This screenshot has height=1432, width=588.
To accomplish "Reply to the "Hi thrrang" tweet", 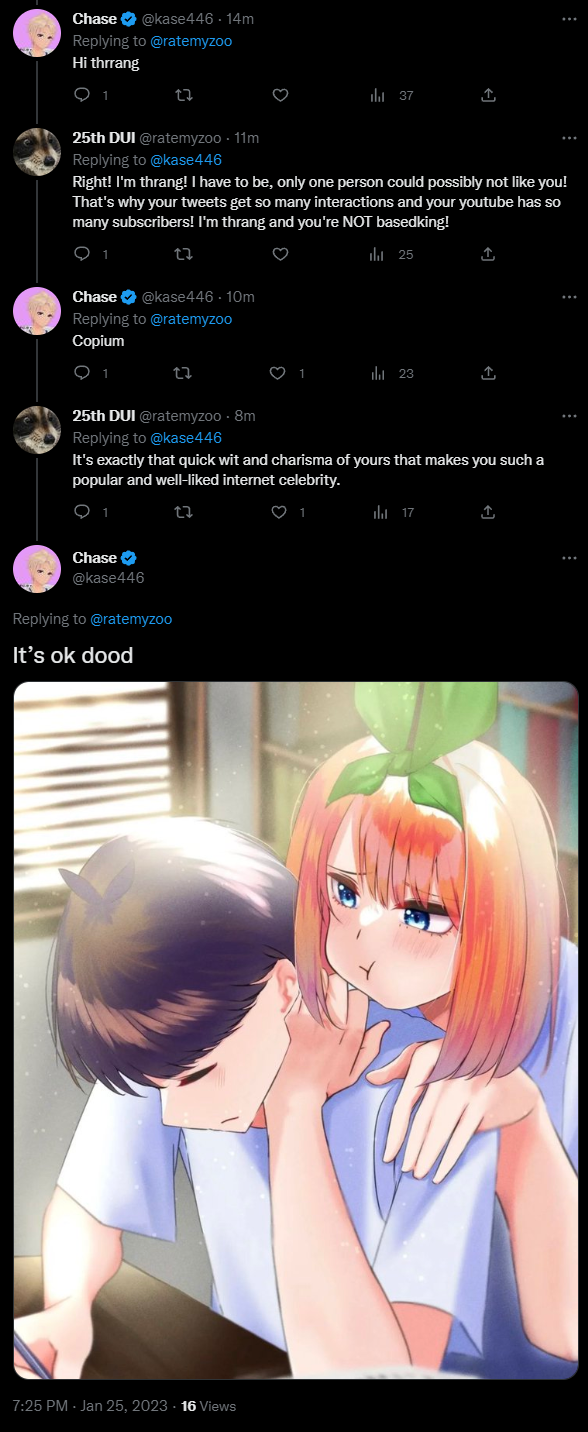I will coord(83,95).
